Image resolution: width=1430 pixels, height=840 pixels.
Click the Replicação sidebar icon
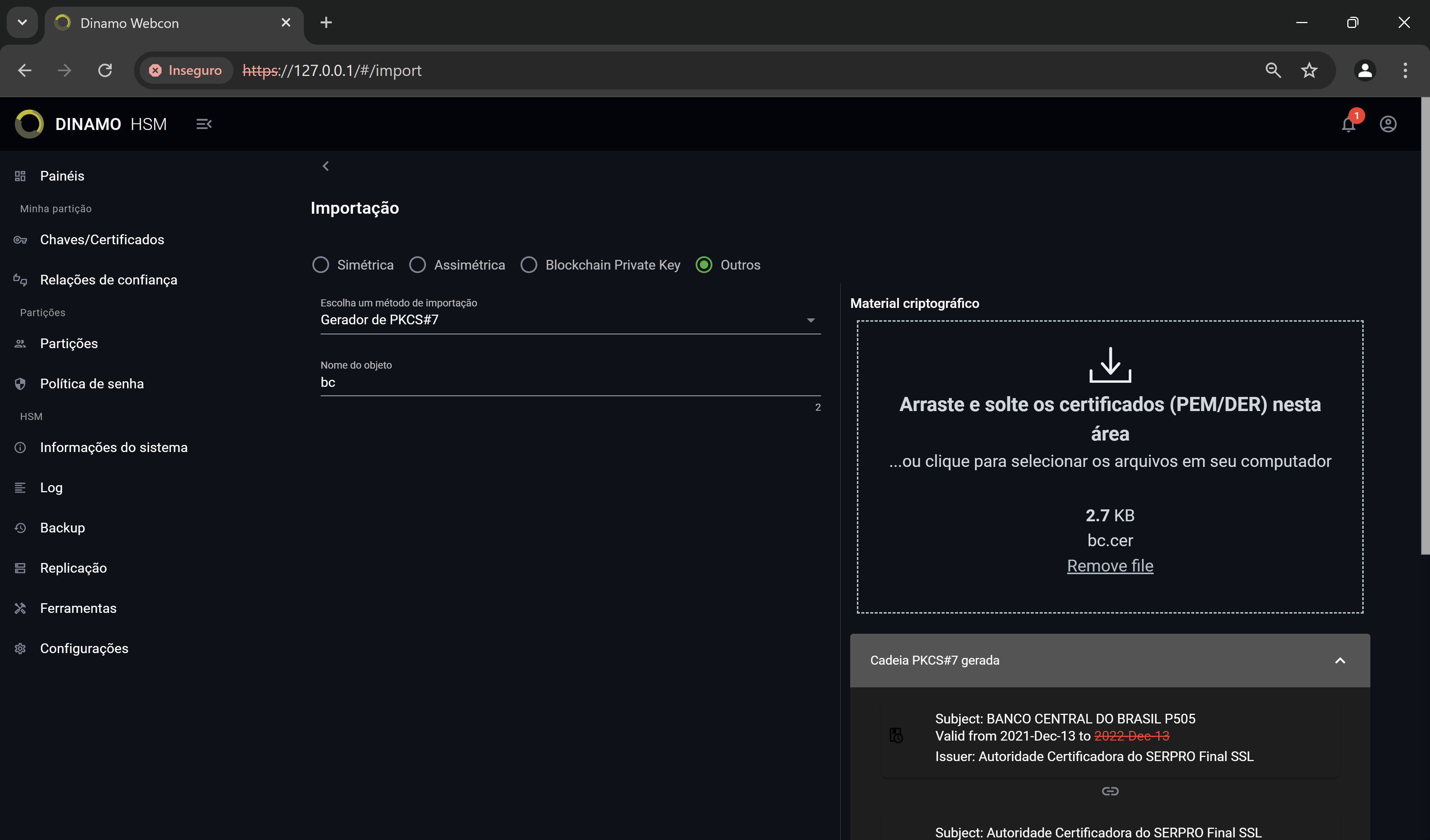tap(20, 567)
